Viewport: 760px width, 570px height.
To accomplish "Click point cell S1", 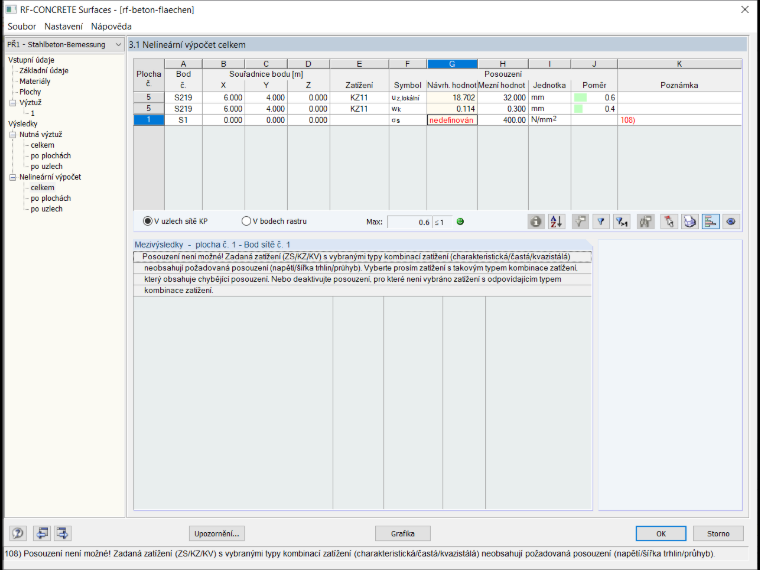I will pos(183,120).
